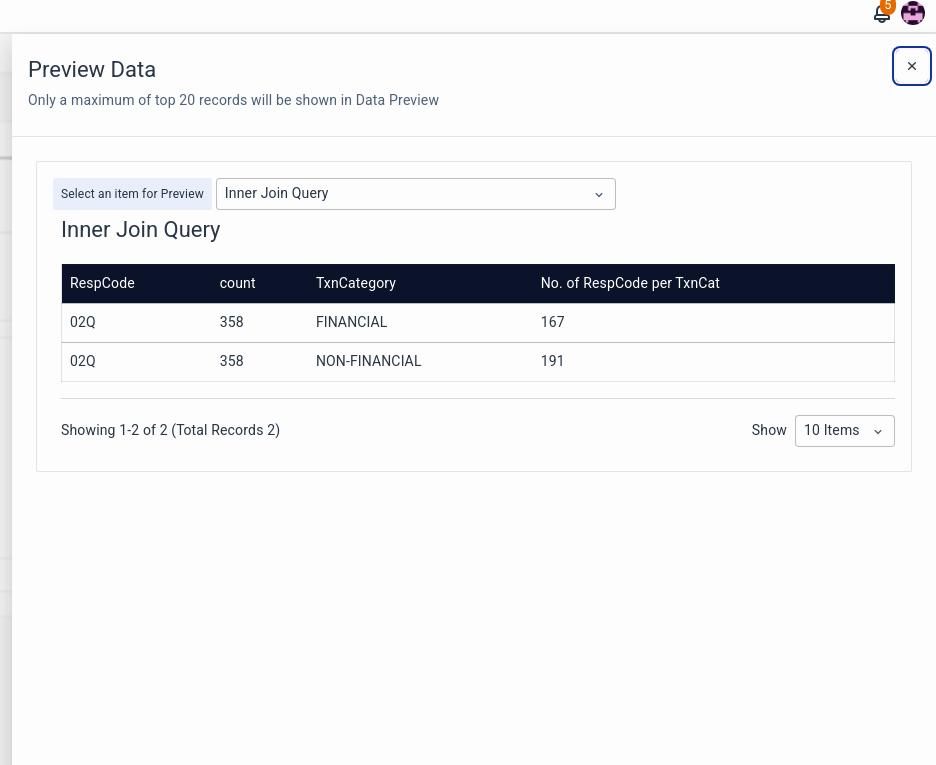Image resolution: width=936 pixels, height=765 pixels.
Task: Open the Show 10 Items dropdown
Action: pos(844,430)
